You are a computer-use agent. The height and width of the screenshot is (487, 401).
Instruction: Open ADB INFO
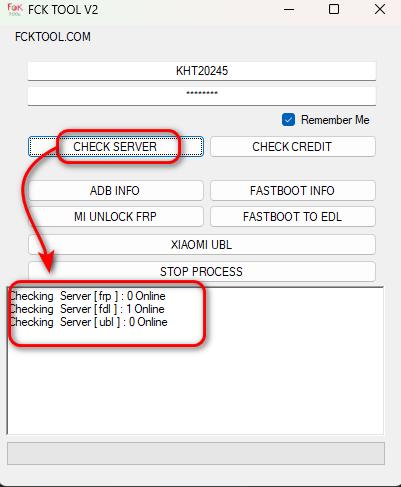(116, 191)
